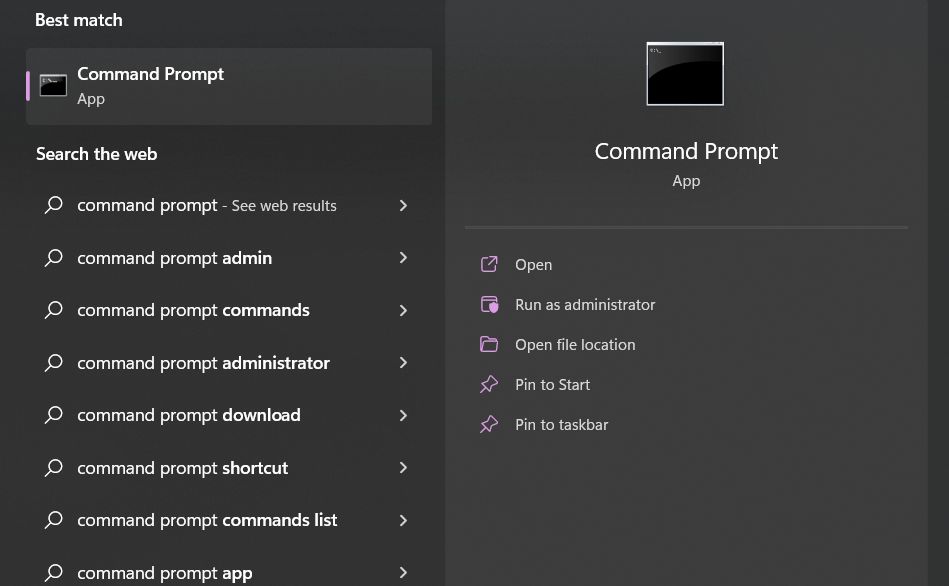
Task: Open Command Prompt best match result
Action: point(229,87)
